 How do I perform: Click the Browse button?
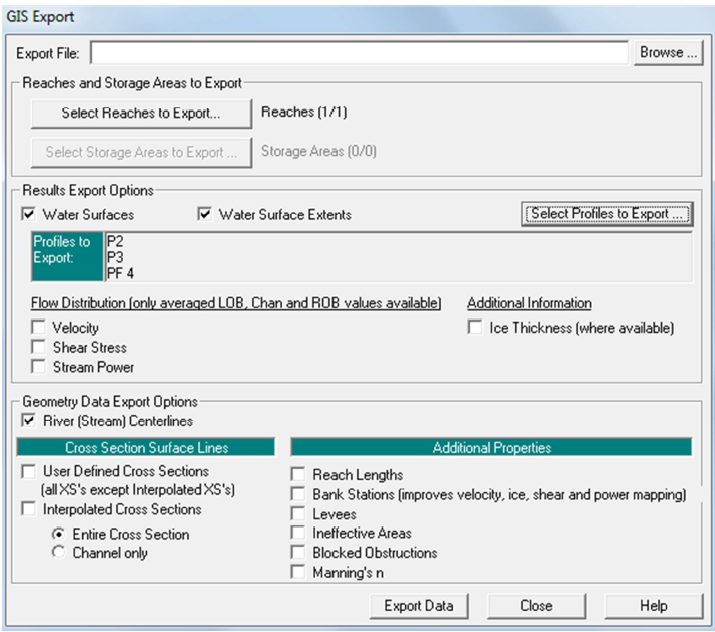pos(667,52)
